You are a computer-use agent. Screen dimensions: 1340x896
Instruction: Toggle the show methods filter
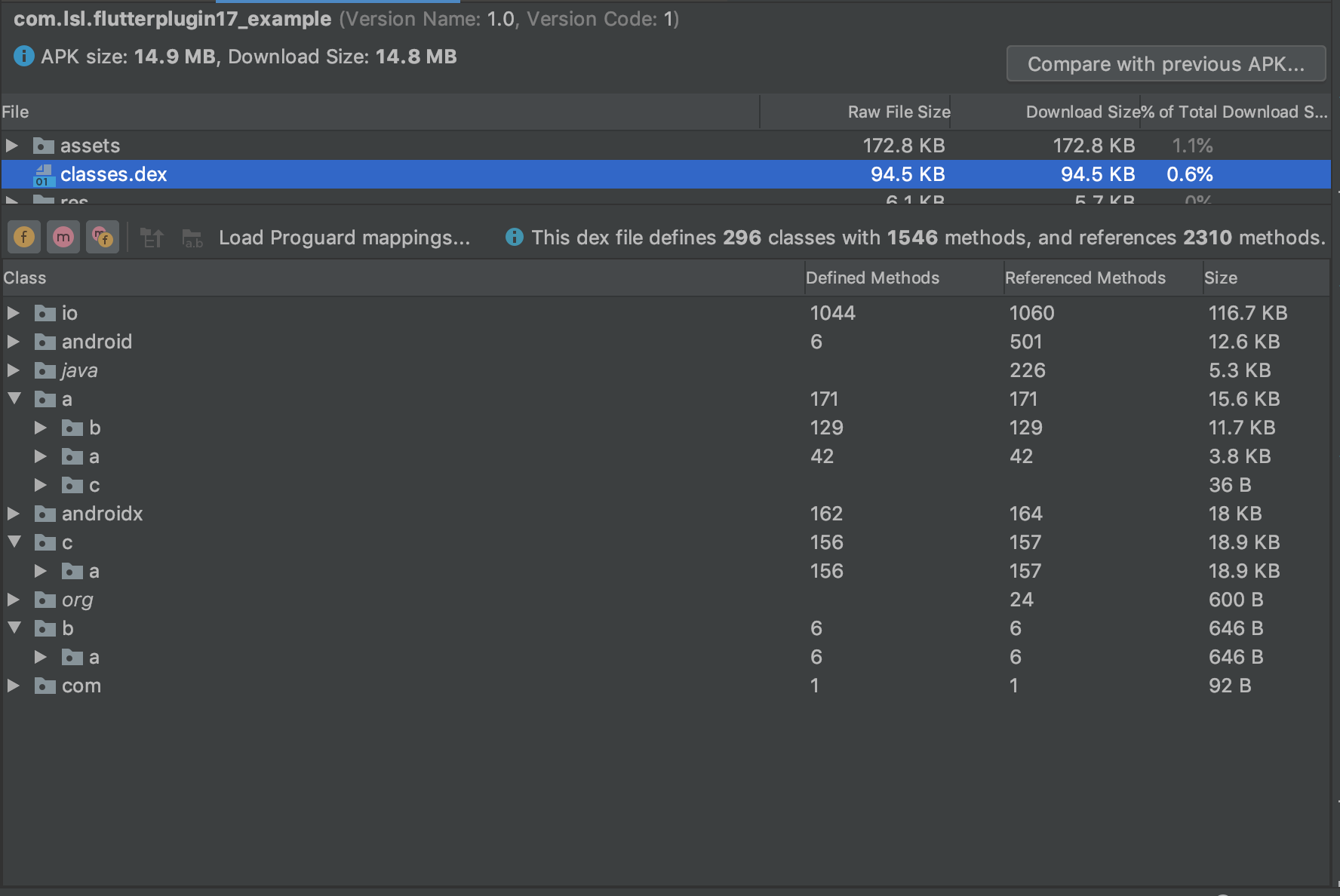pyautogui.click(x=63, y=238)
